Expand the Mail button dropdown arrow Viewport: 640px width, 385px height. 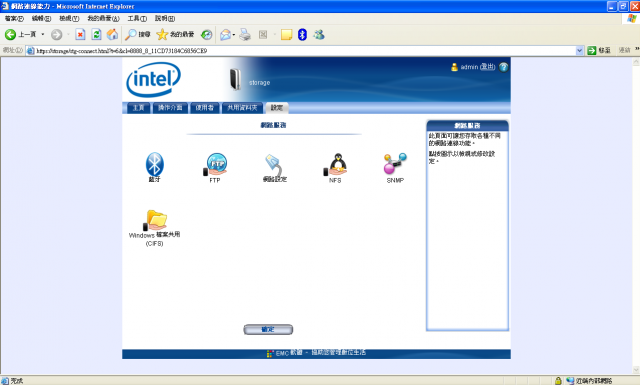tap(234, 35)
